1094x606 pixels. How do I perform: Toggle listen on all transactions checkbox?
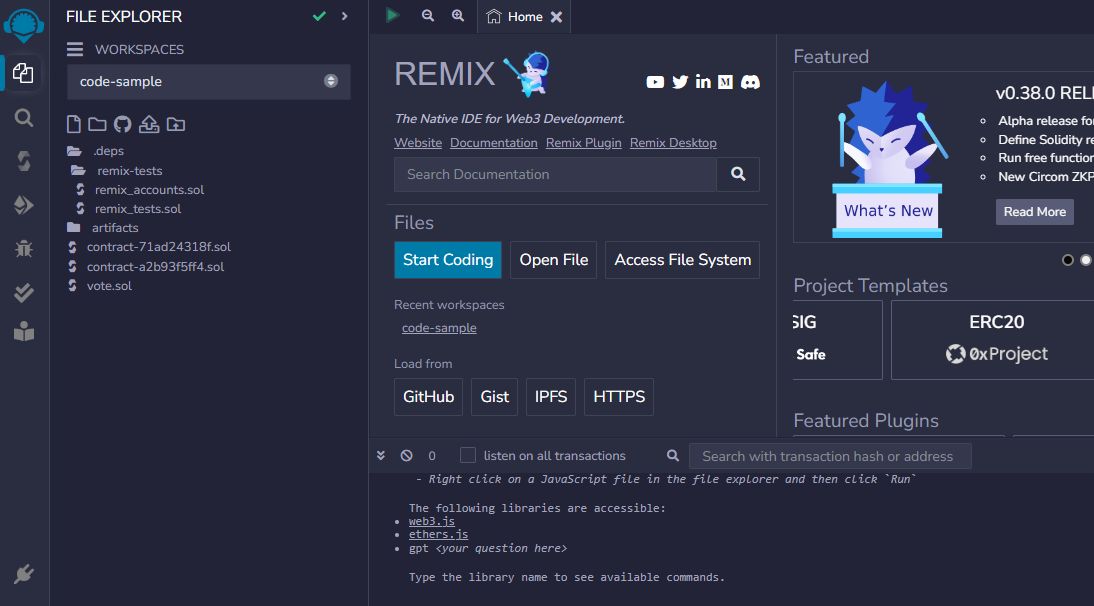pyautogui.click(x=467, y=455)
